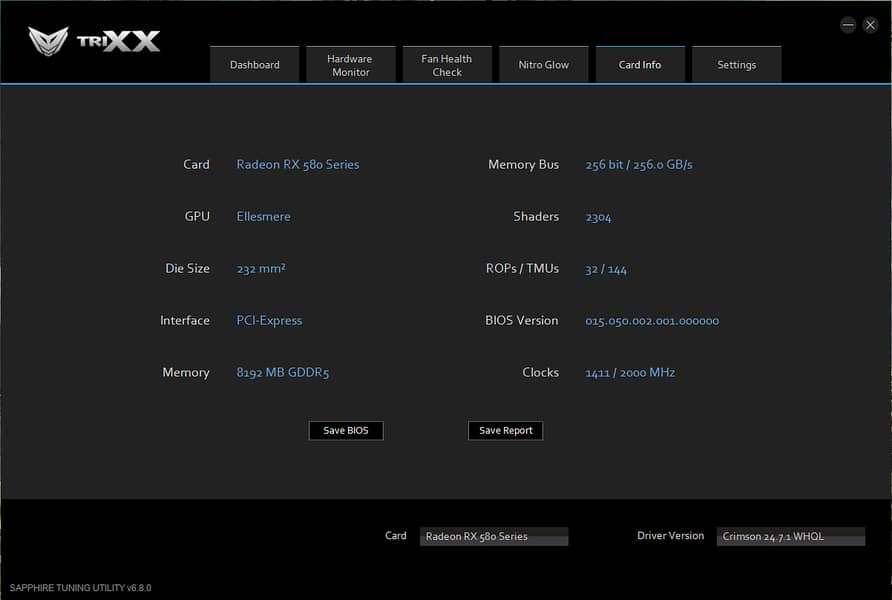Screen dimensions: 892x600
Task: Close the TRIXX window
Action: (870, 25)
